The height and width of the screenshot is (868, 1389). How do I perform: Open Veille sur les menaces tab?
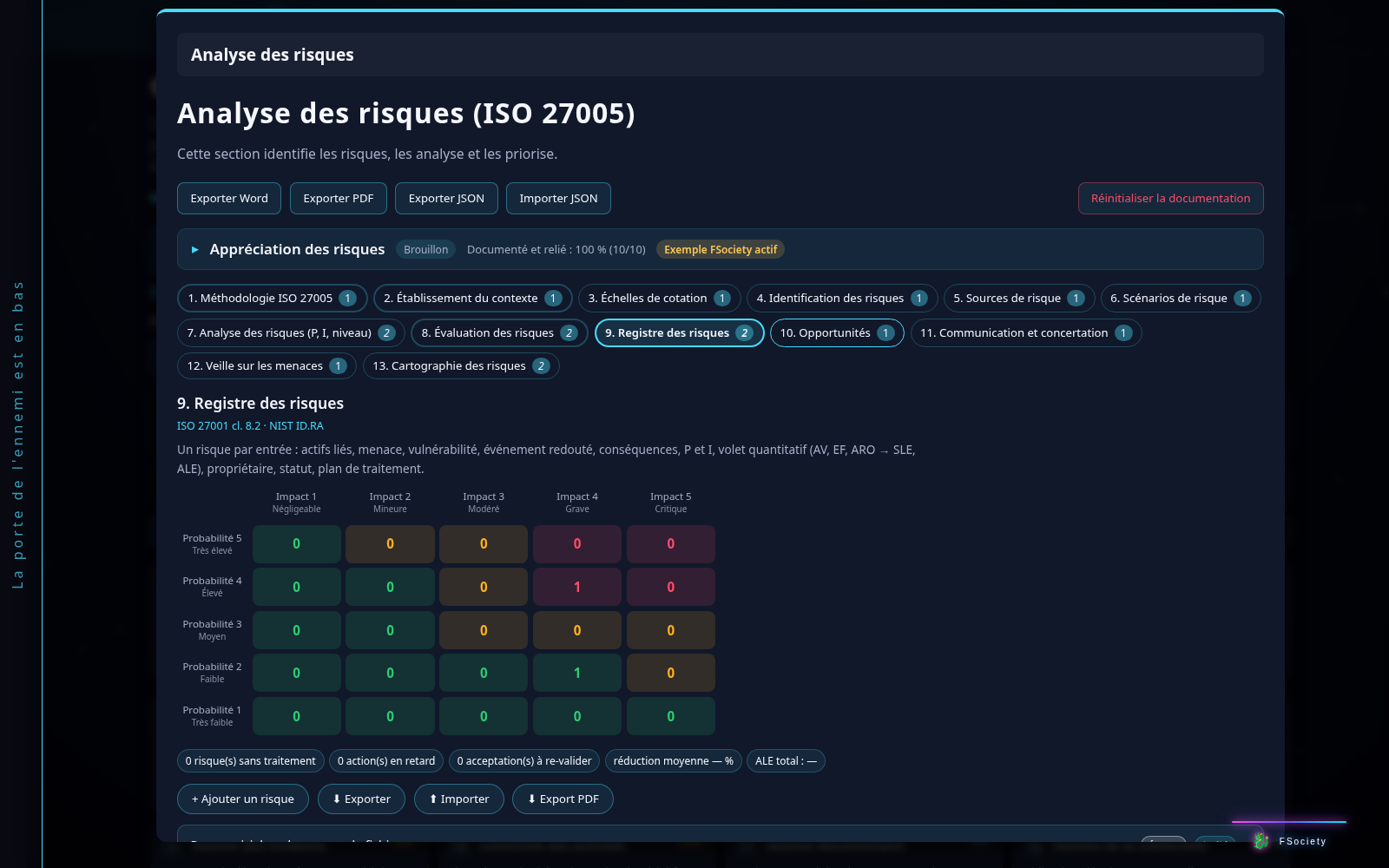click(267, 365)
